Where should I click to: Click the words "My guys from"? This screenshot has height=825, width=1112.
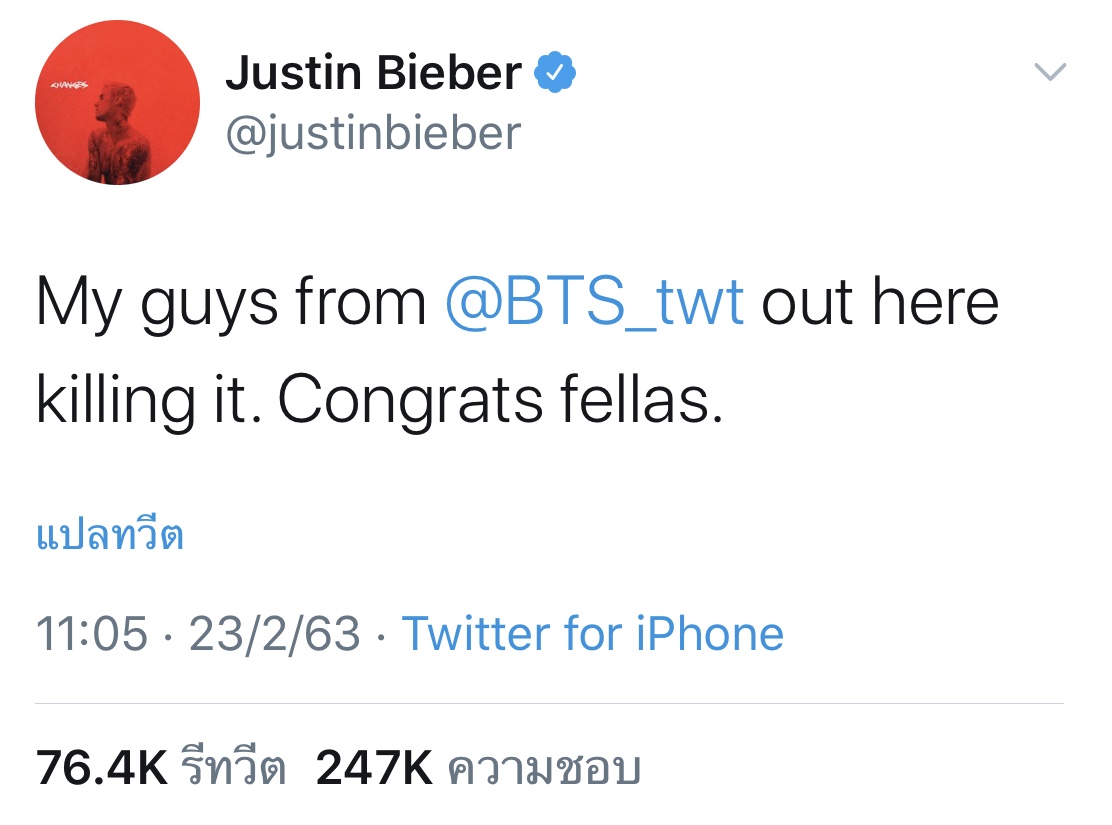click(231, 304)
